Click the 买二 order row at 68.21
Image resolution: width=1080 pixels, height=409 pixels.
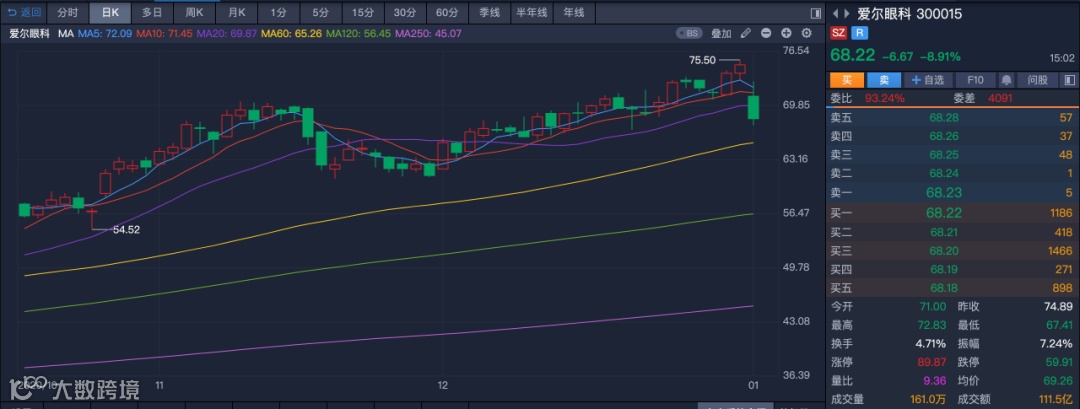[952, 233]
